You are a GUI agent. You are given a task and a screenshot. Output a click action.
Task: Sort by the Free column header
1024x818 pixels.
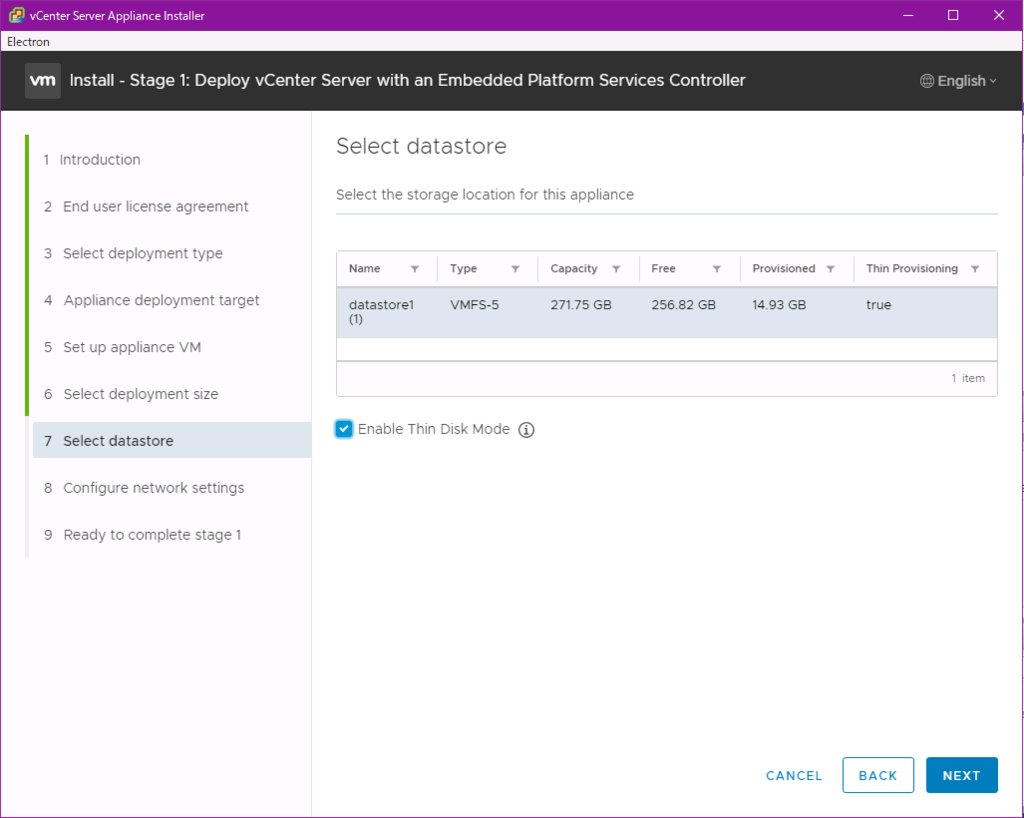click(664, 269)
